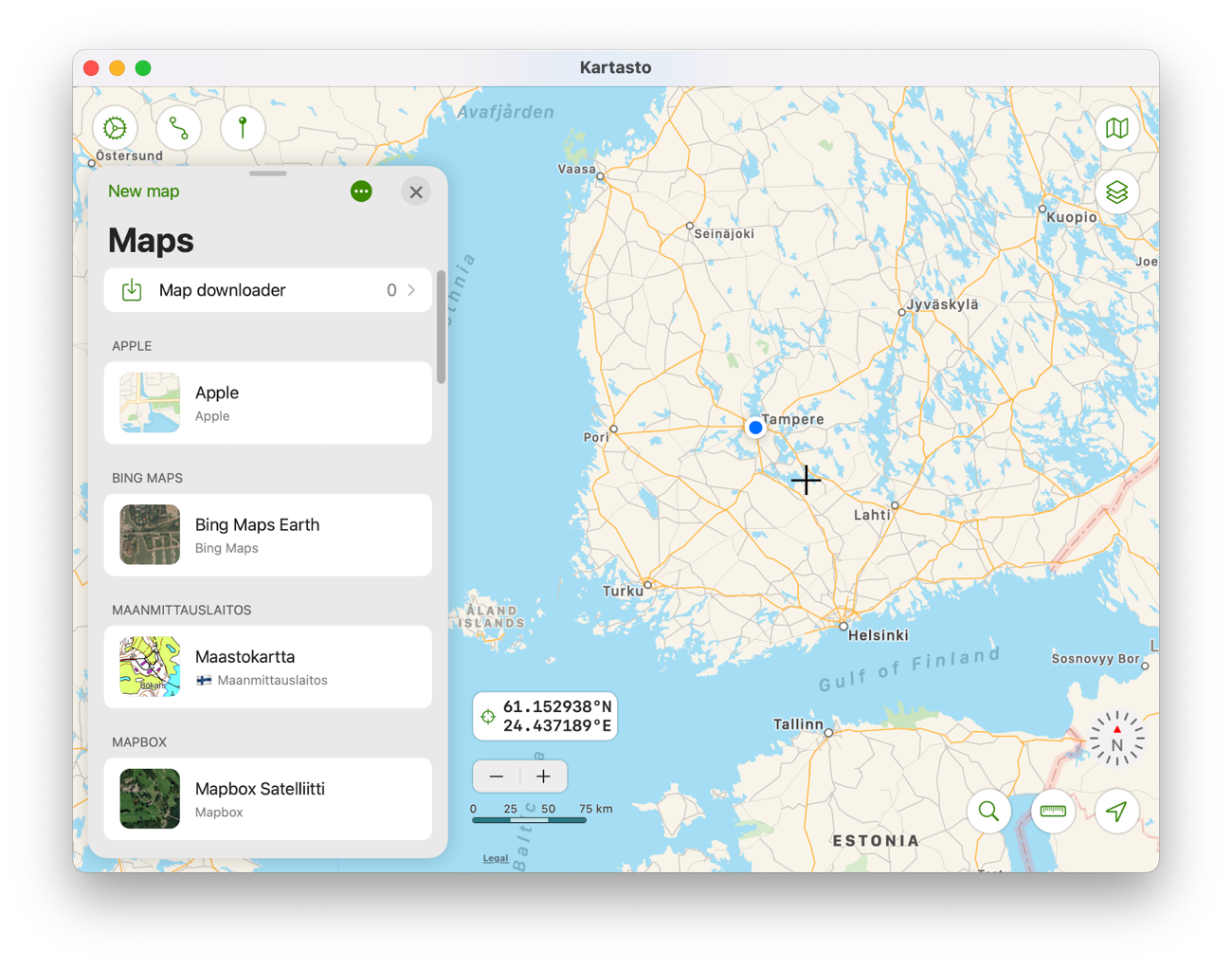This screenshot has height=969, width=1232.
Task: Open the map layers stack icon
Action: pos(1117,192)
